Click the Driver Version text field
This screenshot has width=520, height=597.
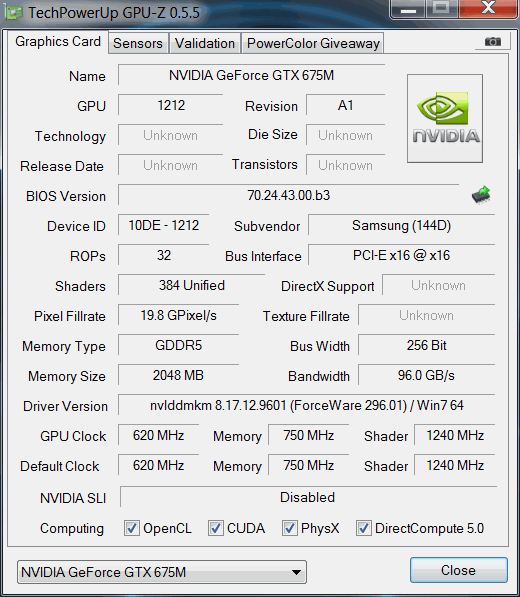[x=306, y=405]
